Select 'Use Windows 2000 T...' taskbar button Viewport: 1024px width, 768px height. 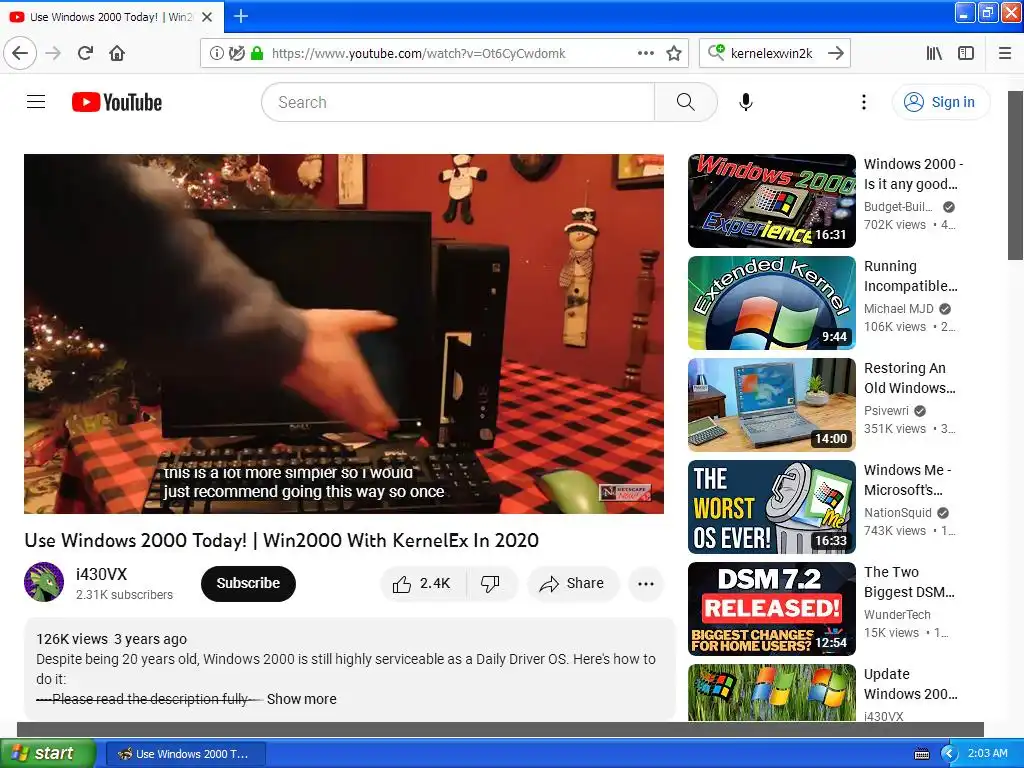(185, 754)
